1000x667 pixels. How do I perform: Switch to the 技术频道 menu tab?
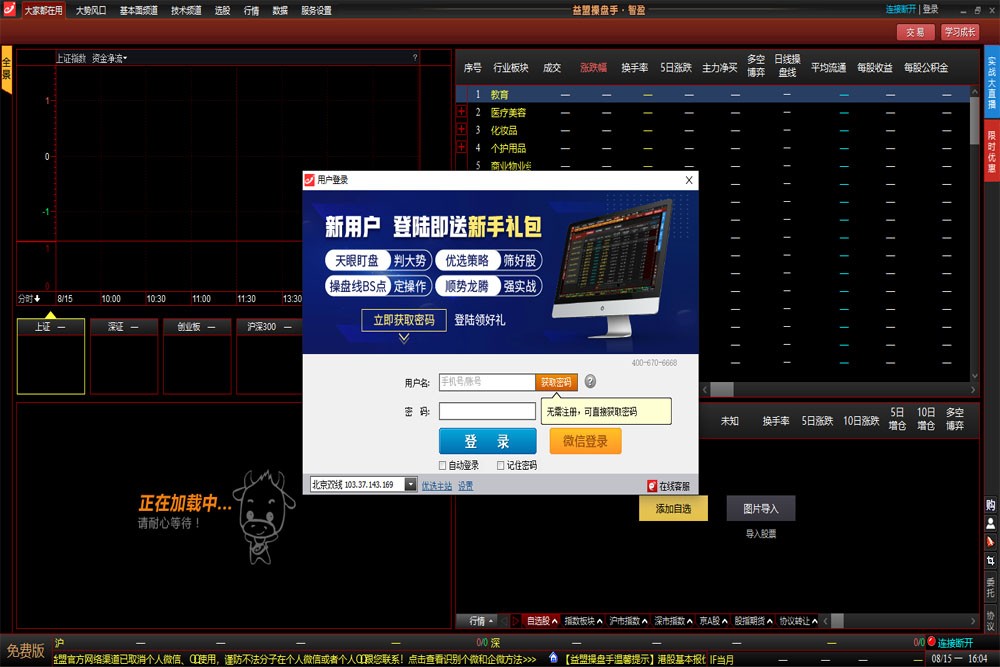186,10
